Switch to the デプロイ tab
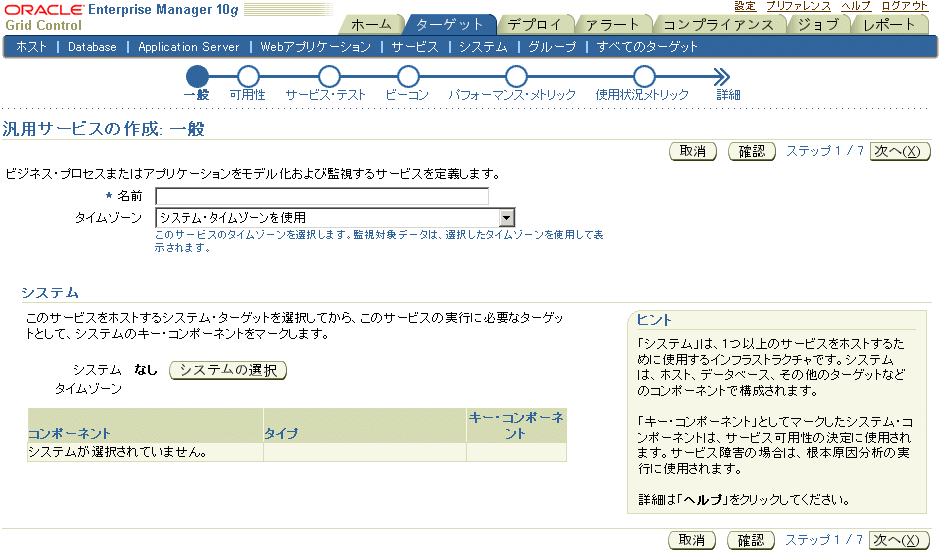 pyautogui.click(x=534, y=25)
